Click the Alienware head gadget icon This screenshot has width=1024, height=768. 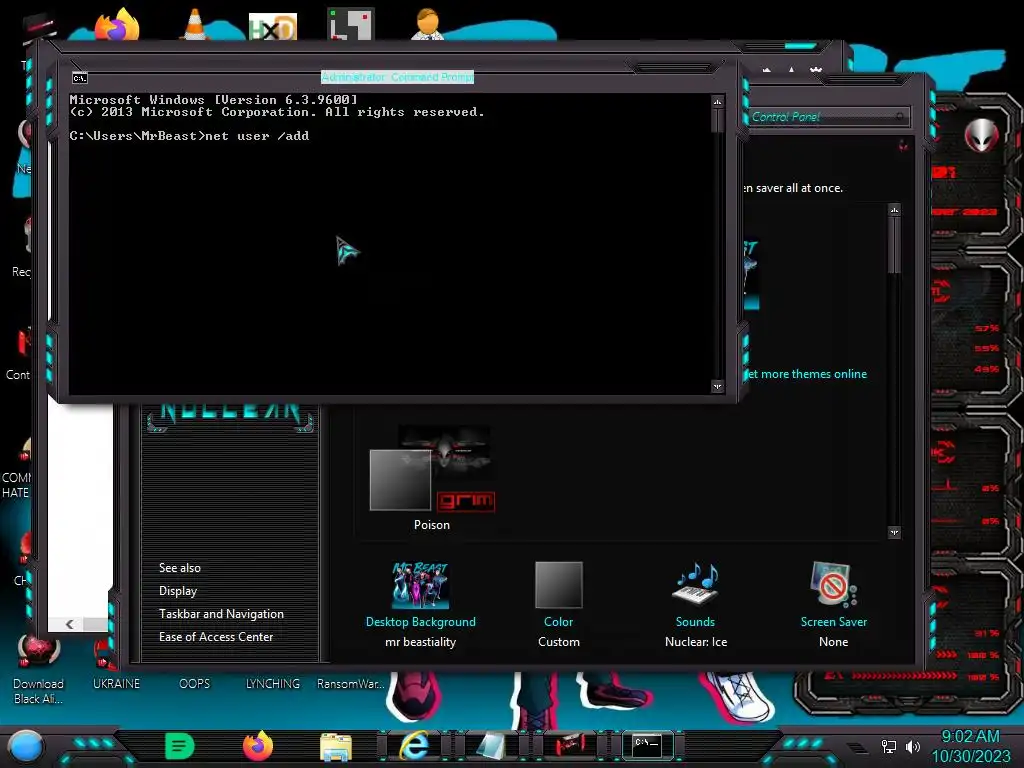click(x=982, y=136)
